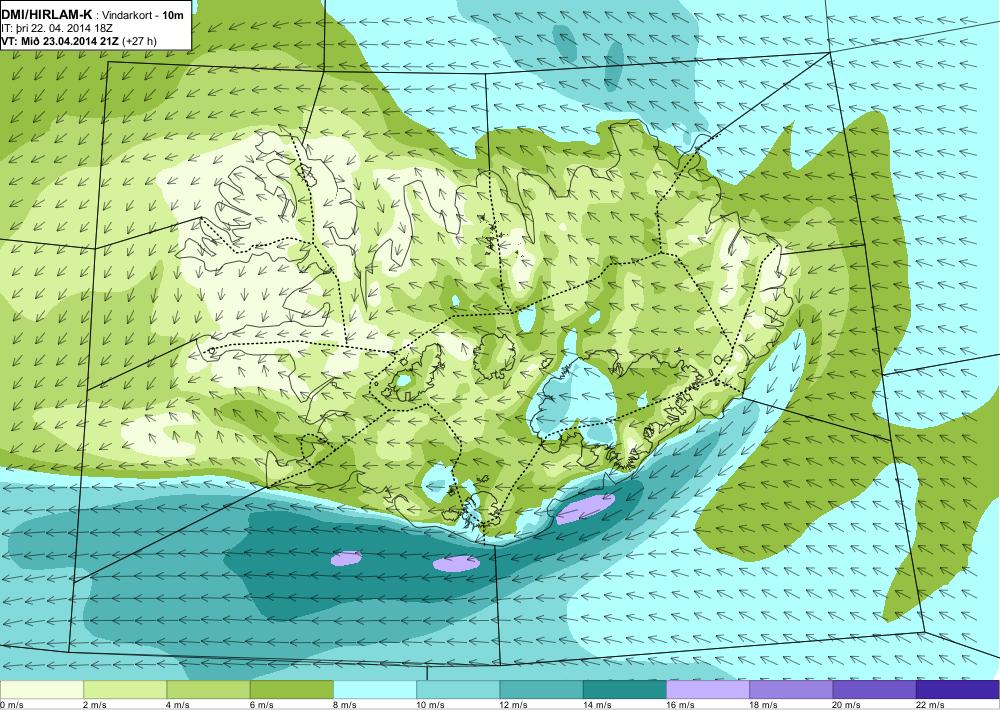Click the "2 m/s" legend label
The image size is (1000, 710).
tap(95, 704)
